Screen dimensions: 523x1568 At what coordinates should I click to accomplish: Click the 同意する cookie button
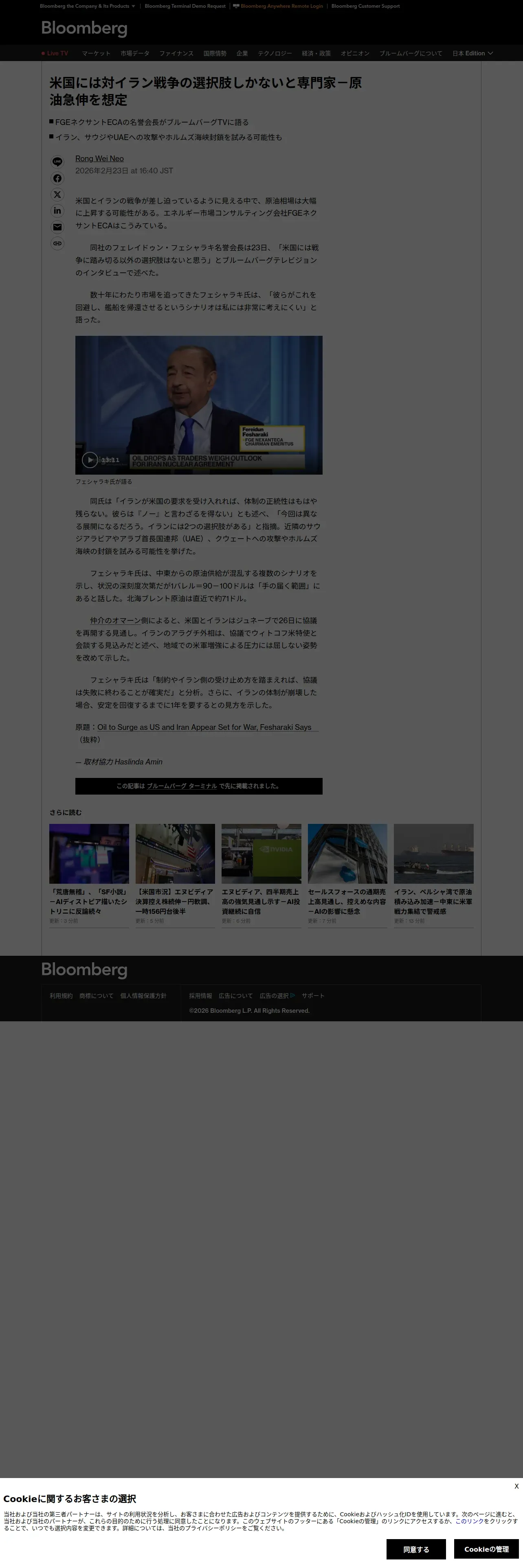[416, 1549]
